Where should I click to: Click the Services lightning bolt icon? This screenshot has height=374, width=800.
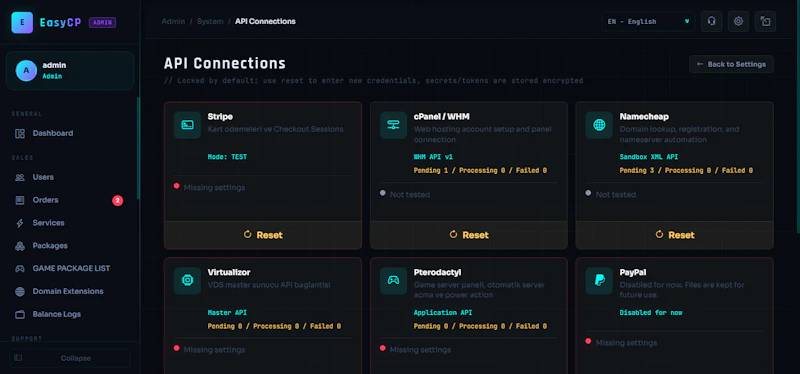(x=20, y=223)
